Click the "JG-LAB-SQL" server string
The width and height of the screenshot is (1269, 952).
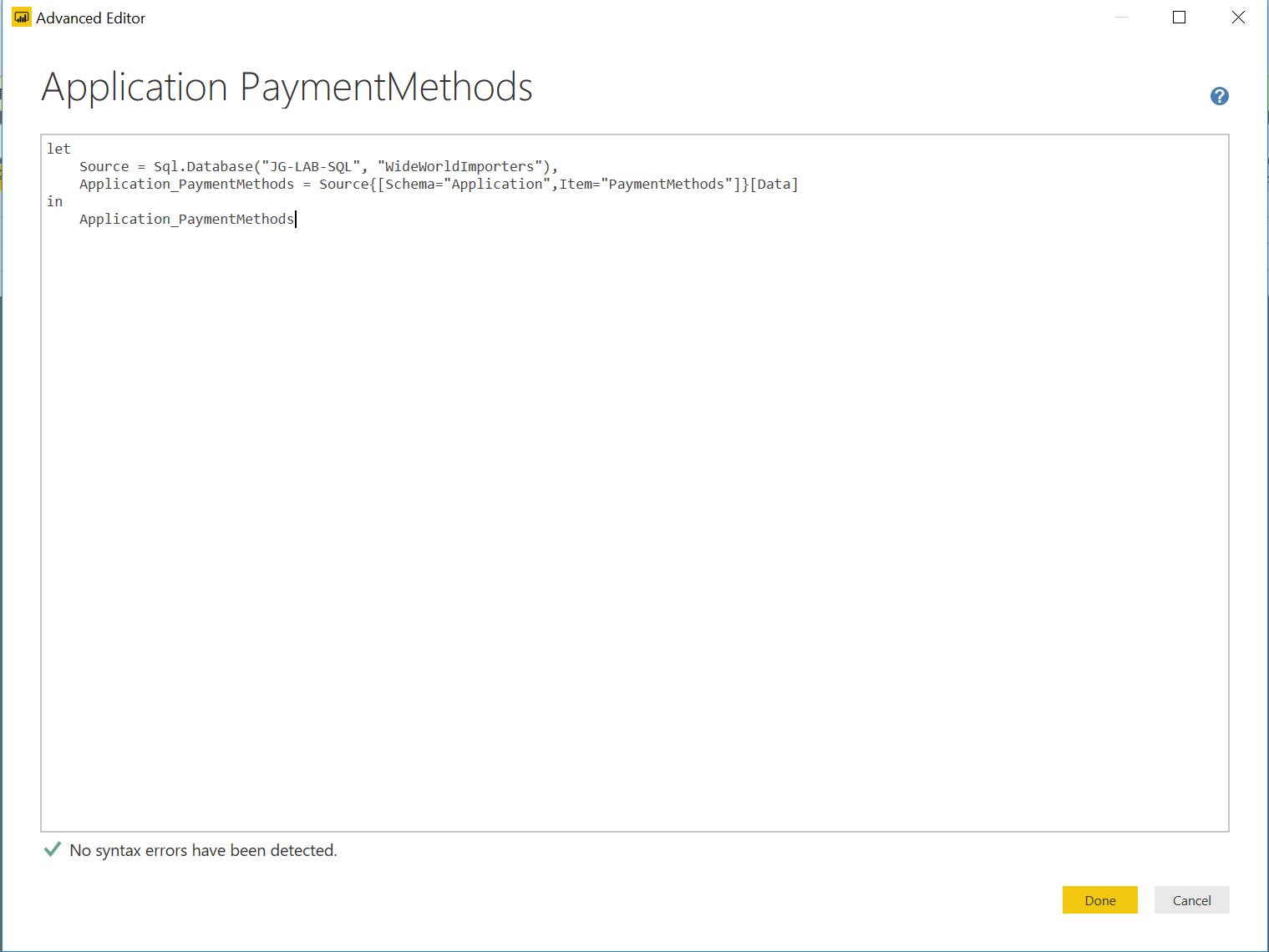pos(311,166)
